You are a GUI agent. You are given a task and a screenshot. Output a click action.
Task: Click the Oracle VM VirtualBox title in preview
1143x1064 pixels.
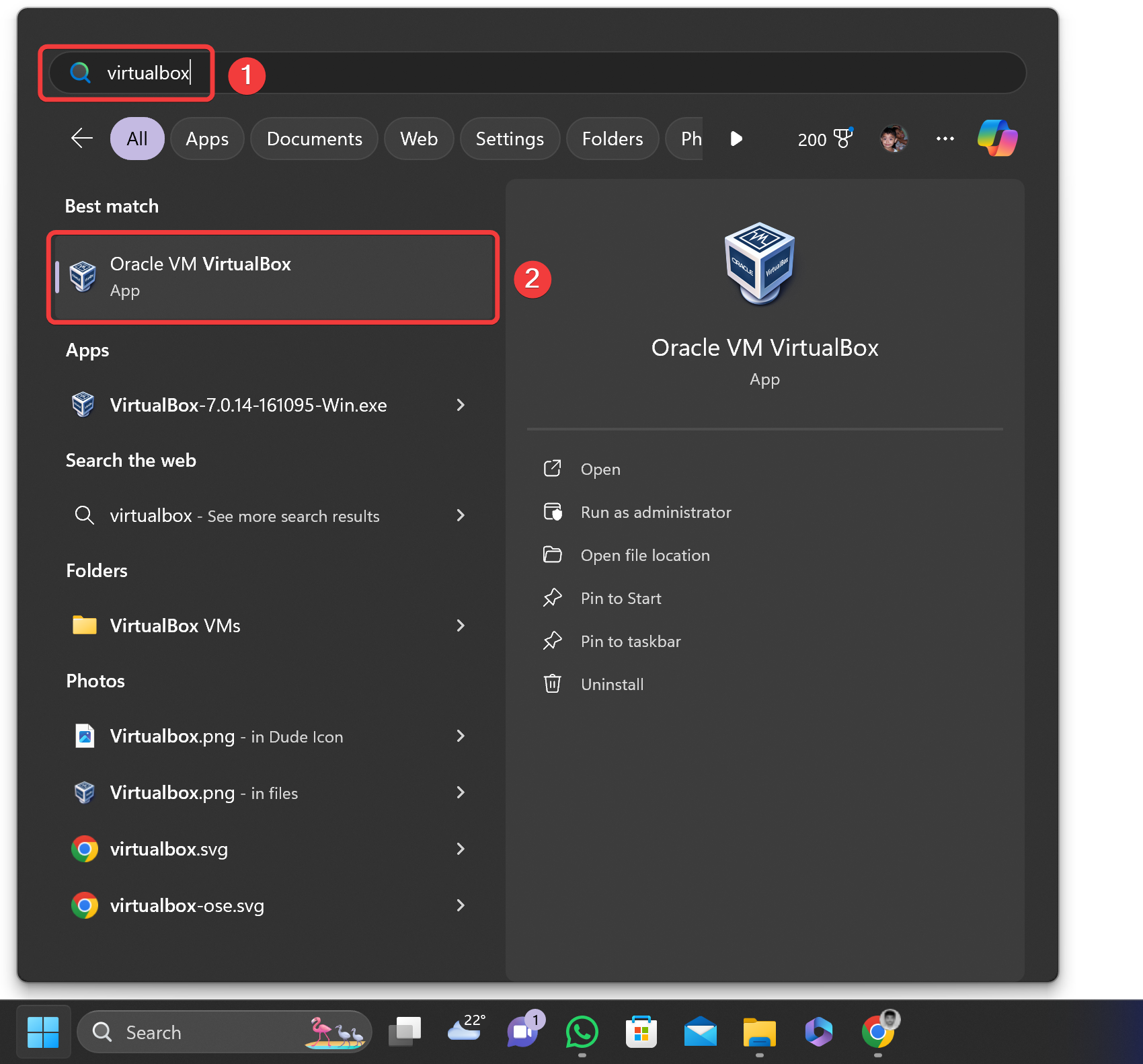pos(765,348)
